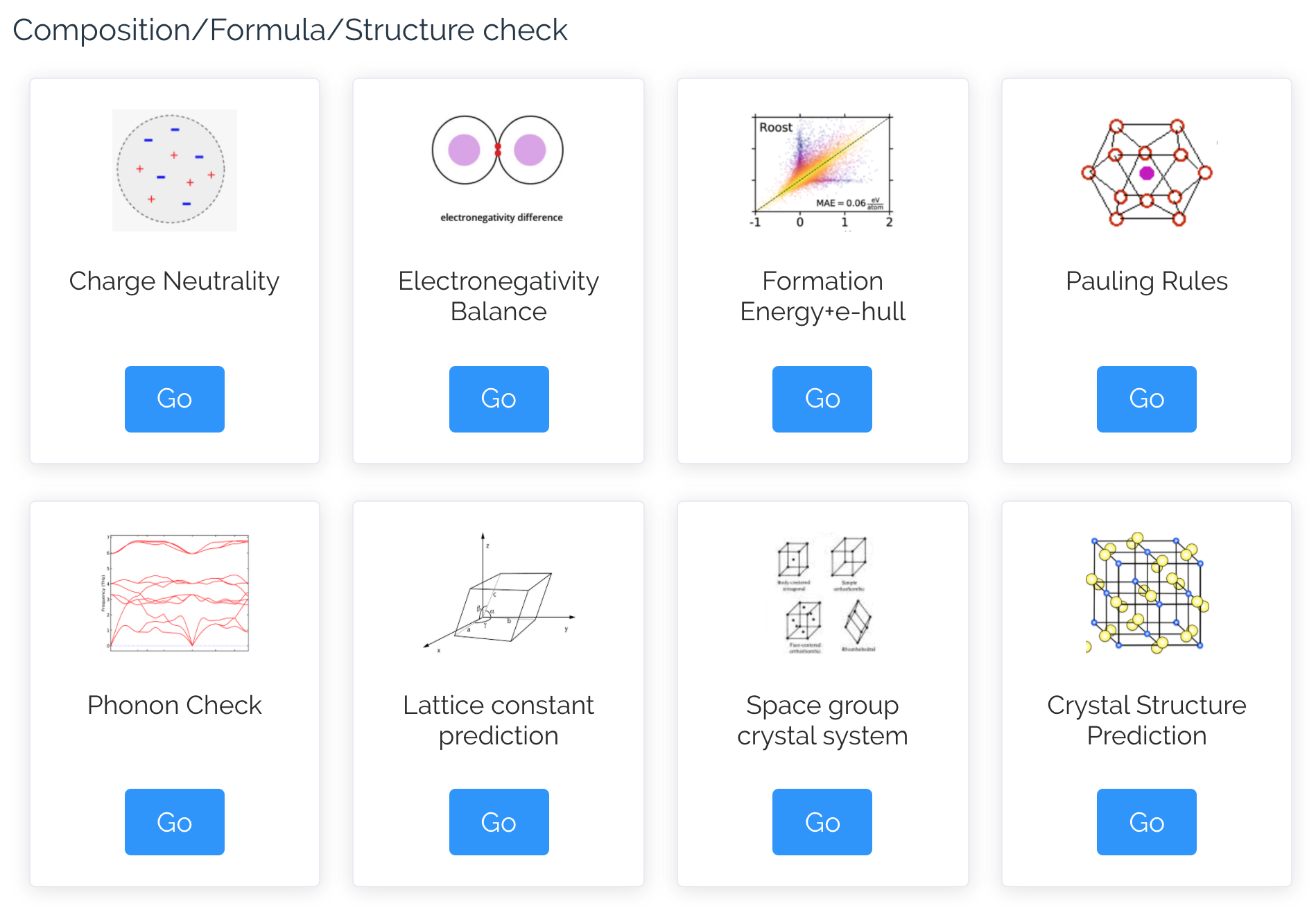
Task: Hit Go for Space group crystal system
Action: click(x=822, y=822)
